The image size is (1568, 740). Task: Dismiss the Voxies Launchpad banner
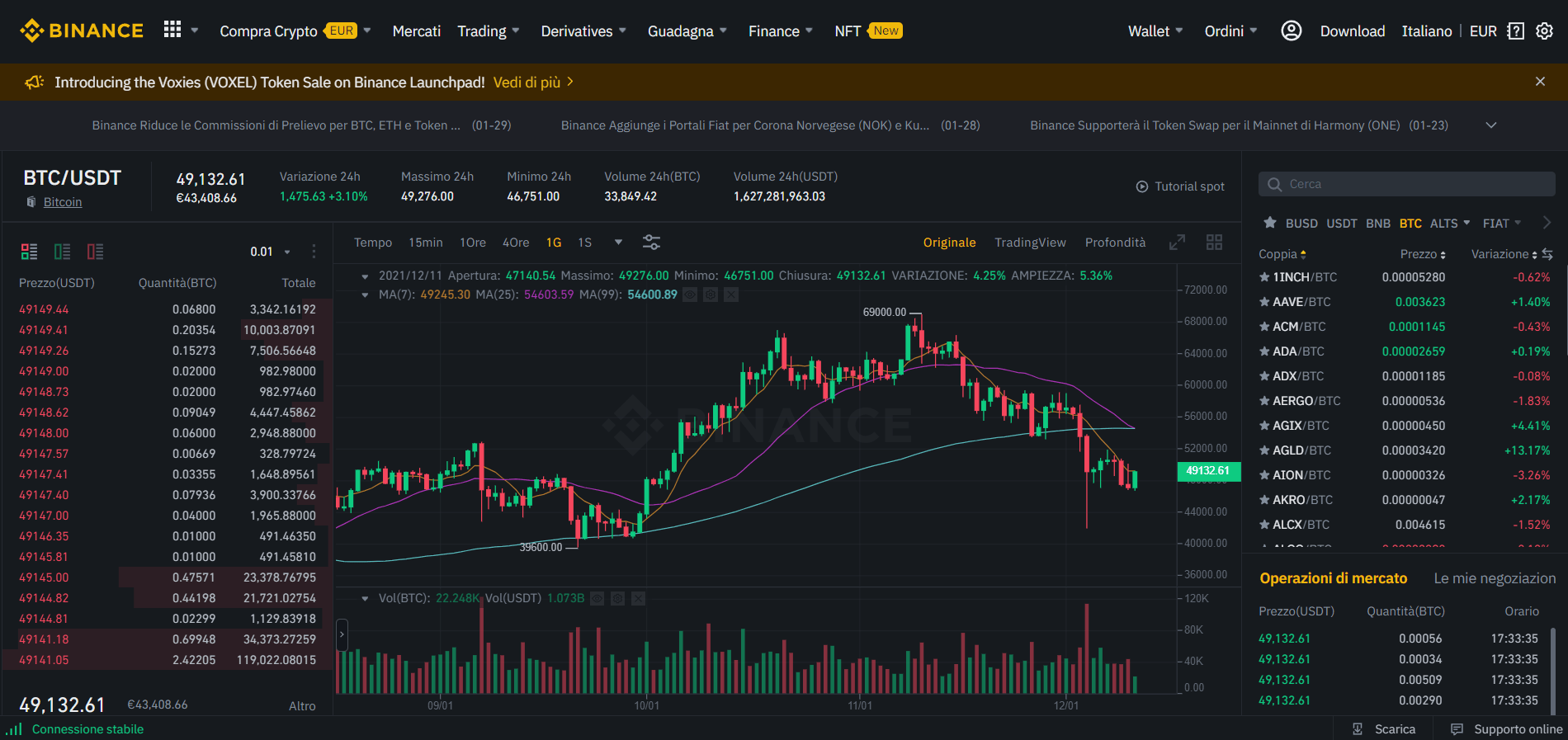tap(1540, 82)
